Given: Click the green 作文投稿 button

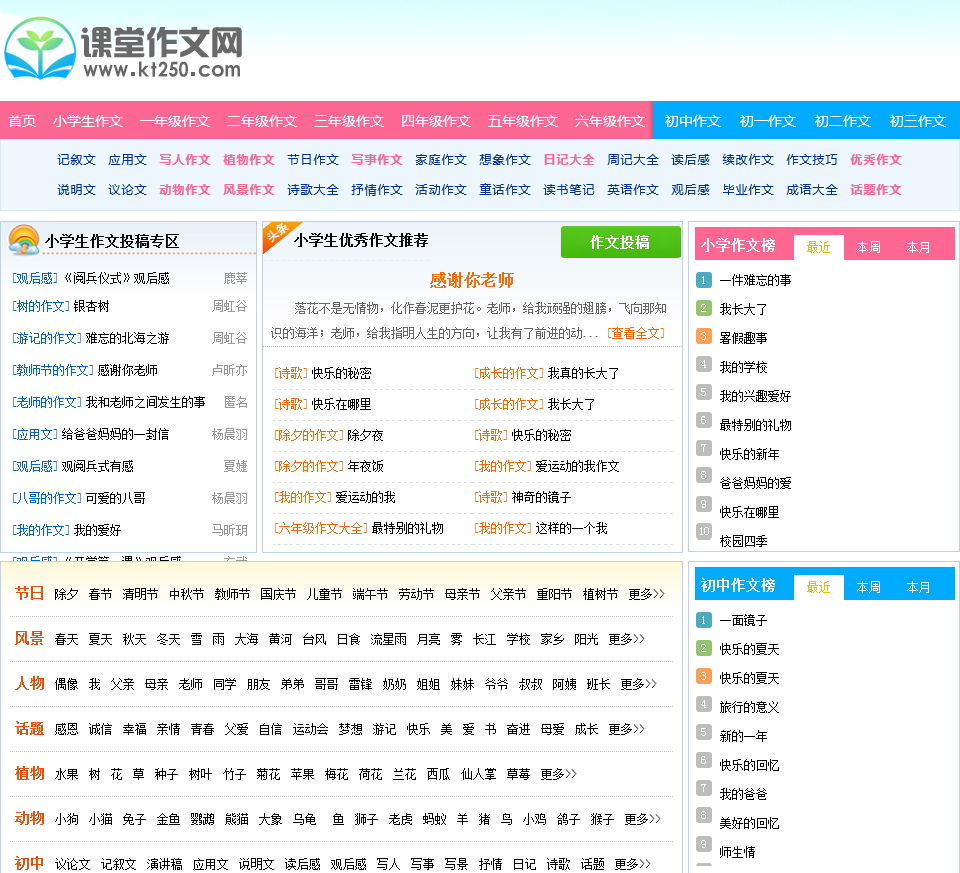Looking at the screenshot, I should point(621,242).
